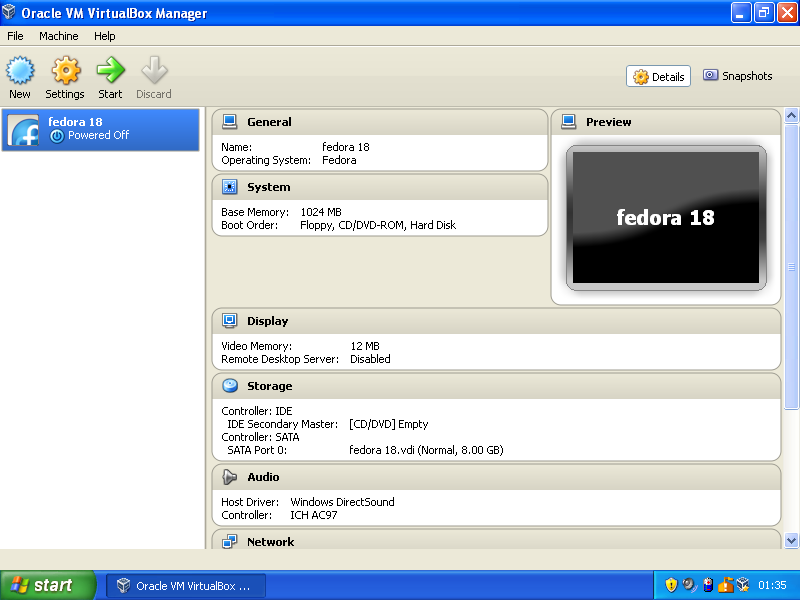Click the Preview section header

tap(608, 122)
